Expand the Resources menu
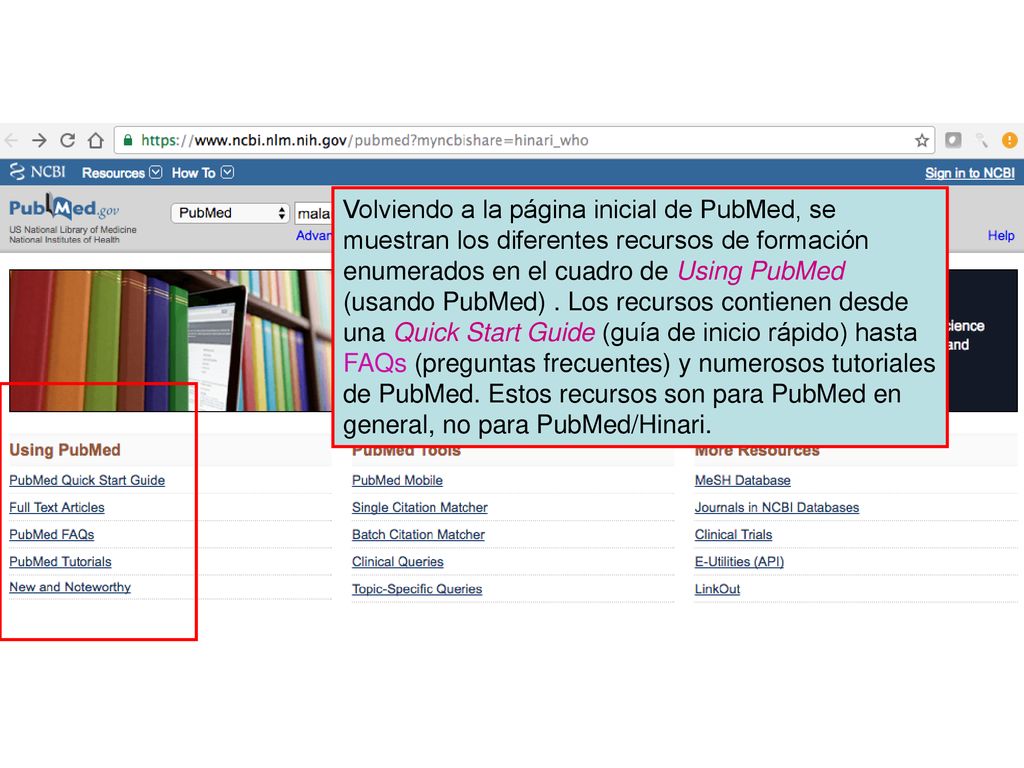Image resolution: width=1024 pixels, height=768 pixels. 121,173
